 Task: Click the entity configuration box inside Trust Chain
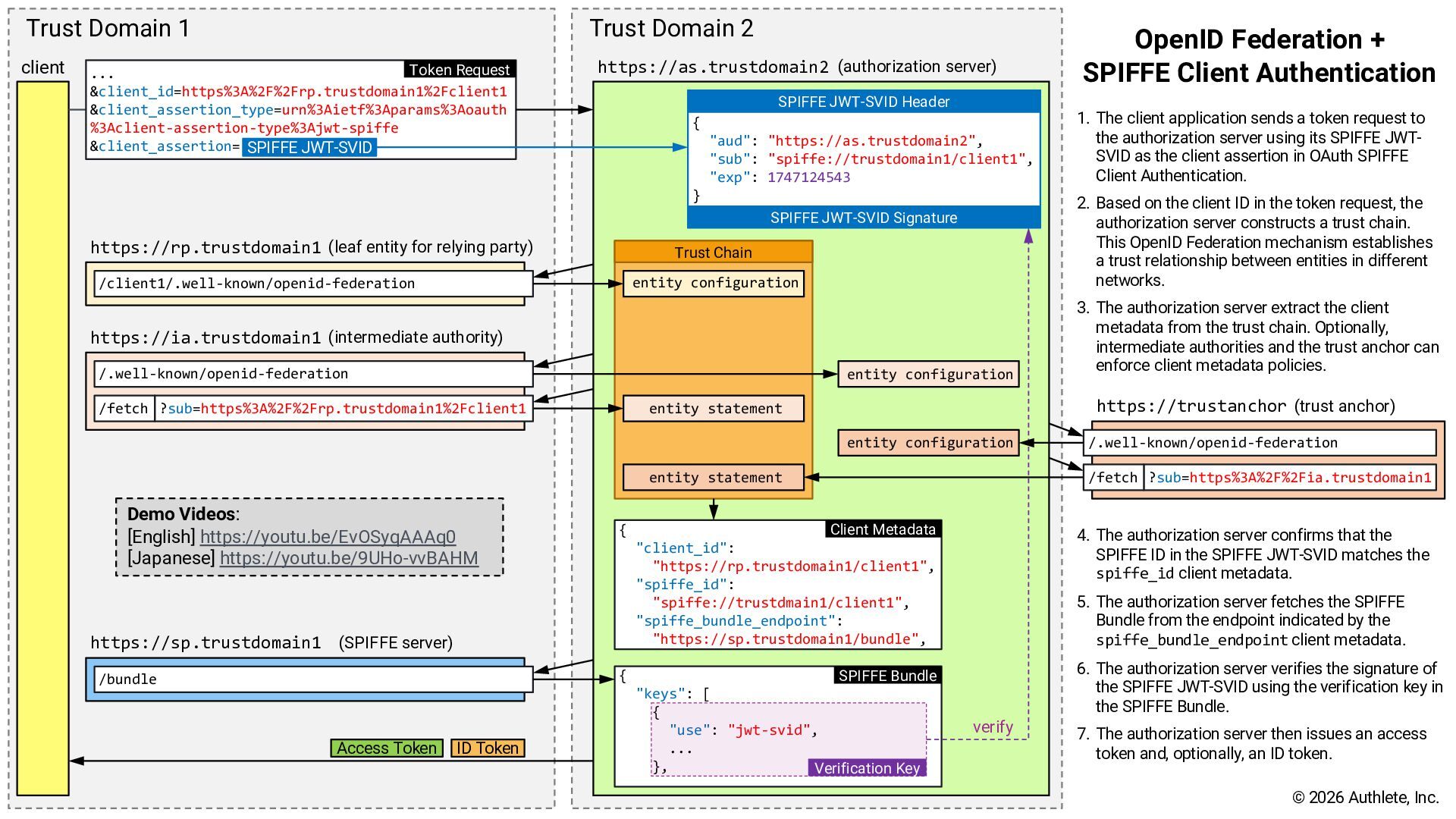[714, 283]
